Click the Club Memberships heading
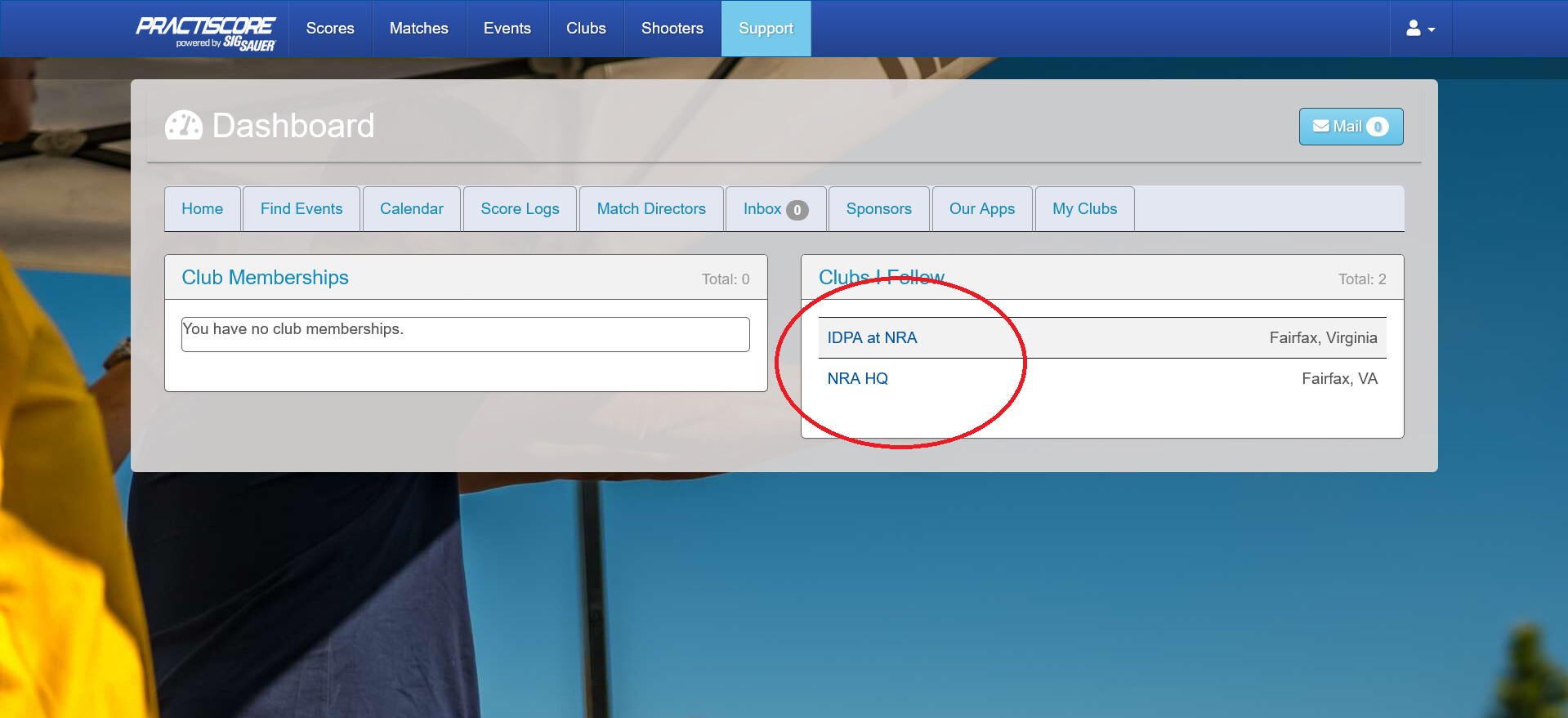The width and height of the screenshot is (1568, 718). [265, 278]
